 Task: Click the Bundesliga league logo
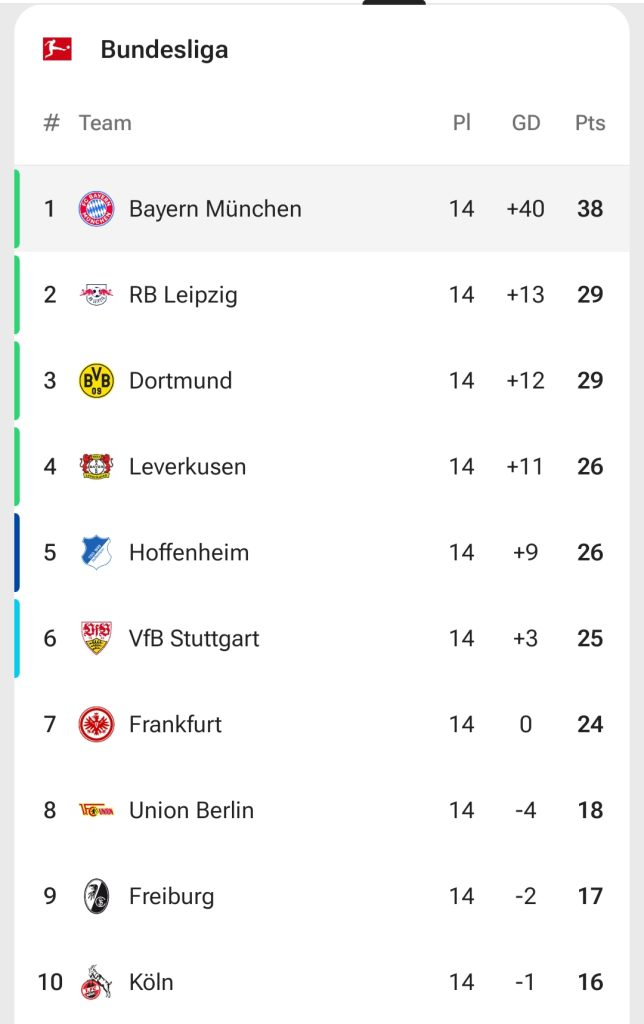click(x=57, y=49)
